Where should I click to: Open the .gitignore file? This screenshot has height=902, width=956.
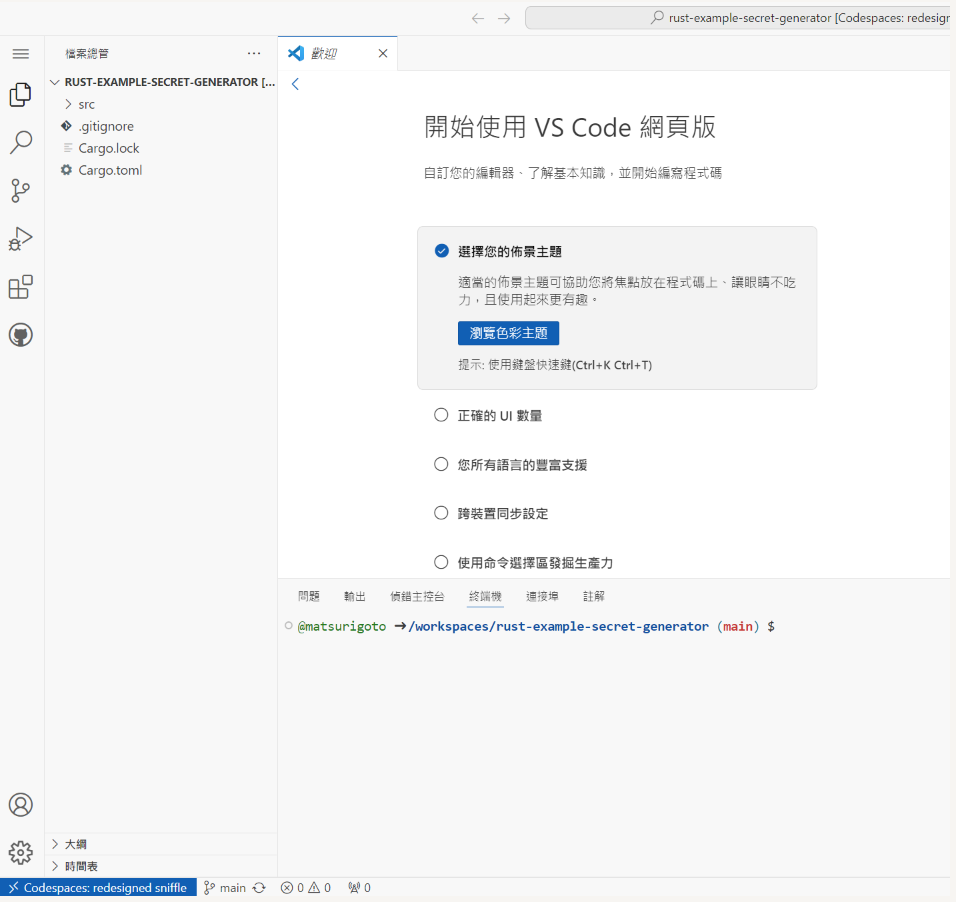pos(162,126)
